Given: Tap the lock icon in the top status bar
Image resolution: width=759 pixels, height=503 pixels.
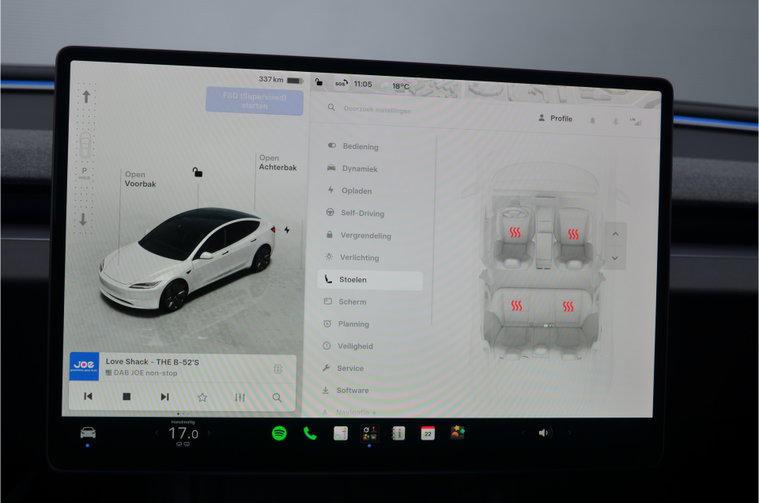Looking at the screenshot, I should pyautogui.click(x=319, y=82).
